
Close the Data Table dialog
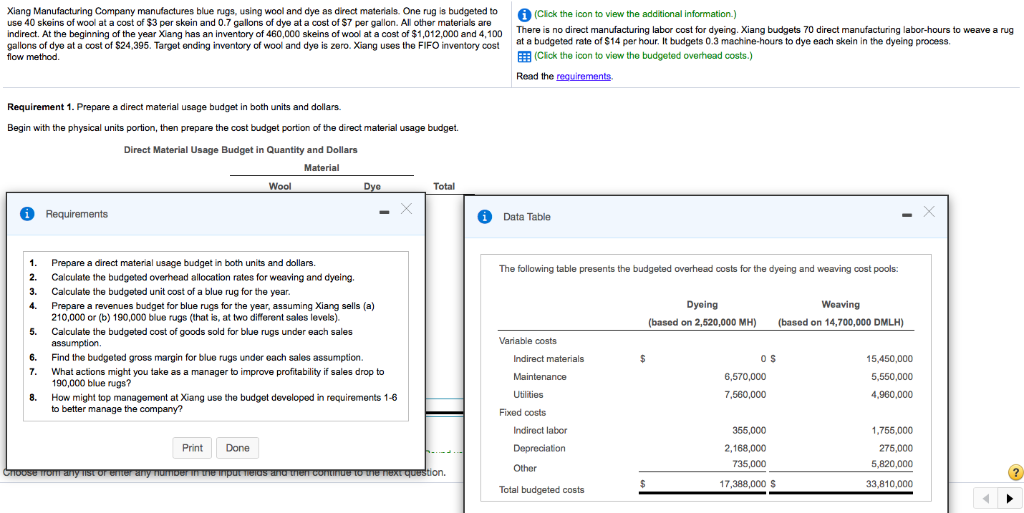pyautogui.click(x=929, y=211)
